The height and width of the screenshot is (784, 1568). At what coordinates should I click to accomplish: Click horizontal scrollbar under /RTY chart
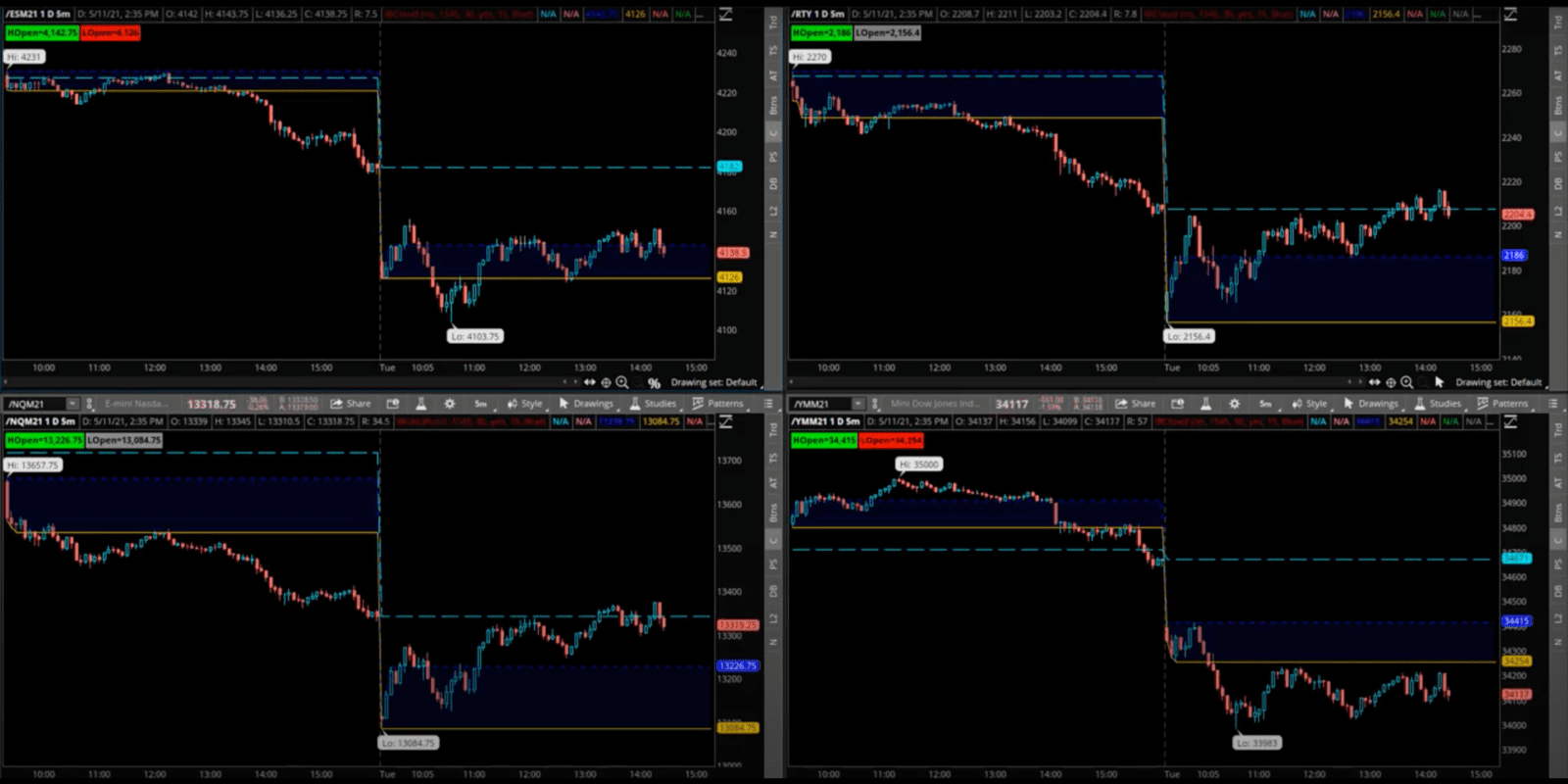click(x=1075, y=382)
